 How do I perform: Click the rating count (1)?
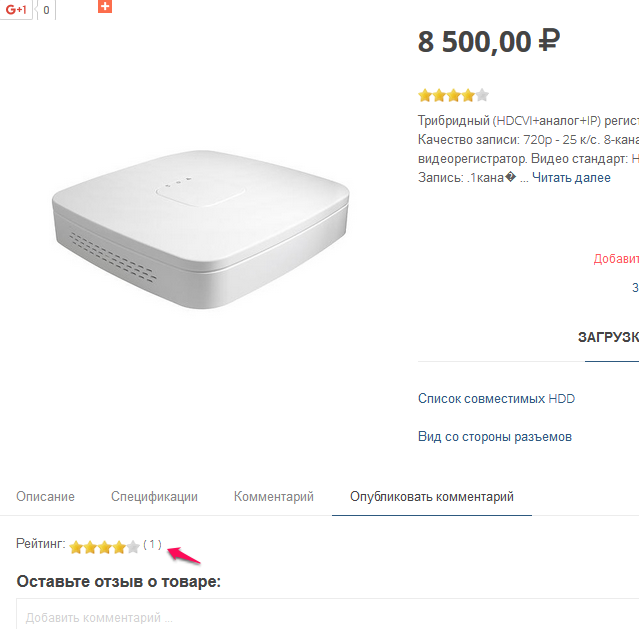point(152,544)
